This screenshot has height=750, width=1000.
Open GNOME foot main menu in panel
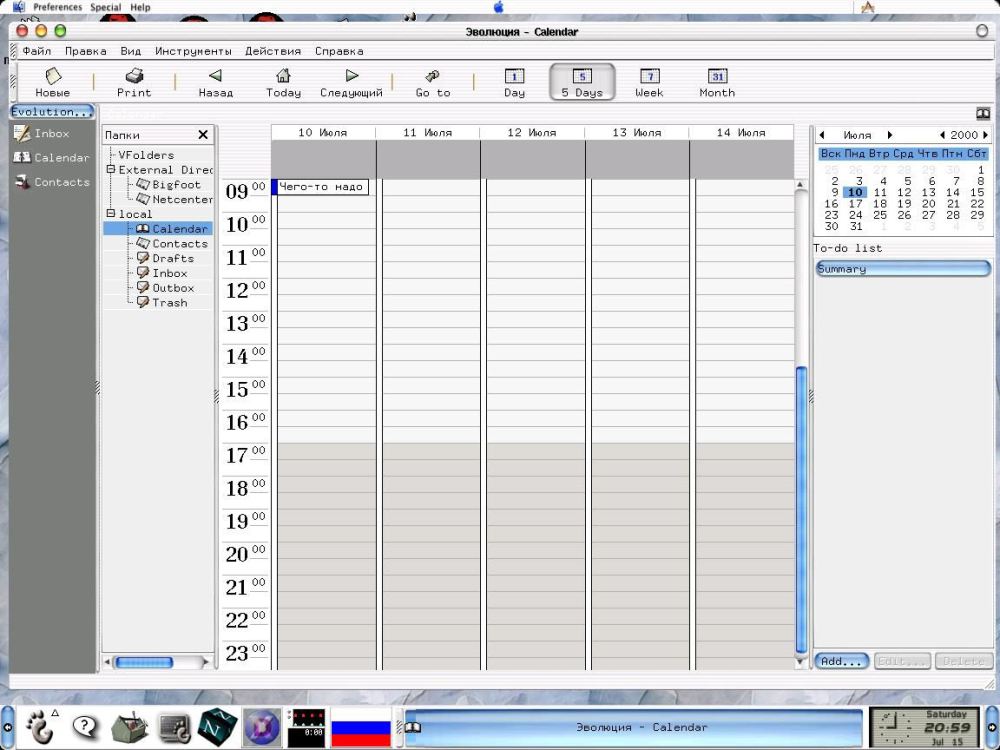pos(40,727)
